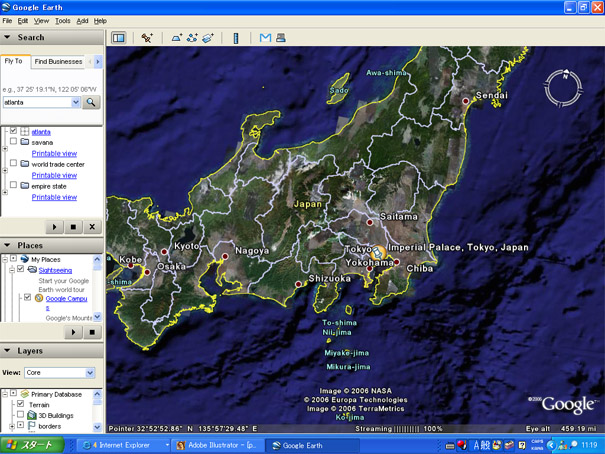Clear search results with X button
The height and width of the screenshot is (454, 605).
(x=92, y=227)
